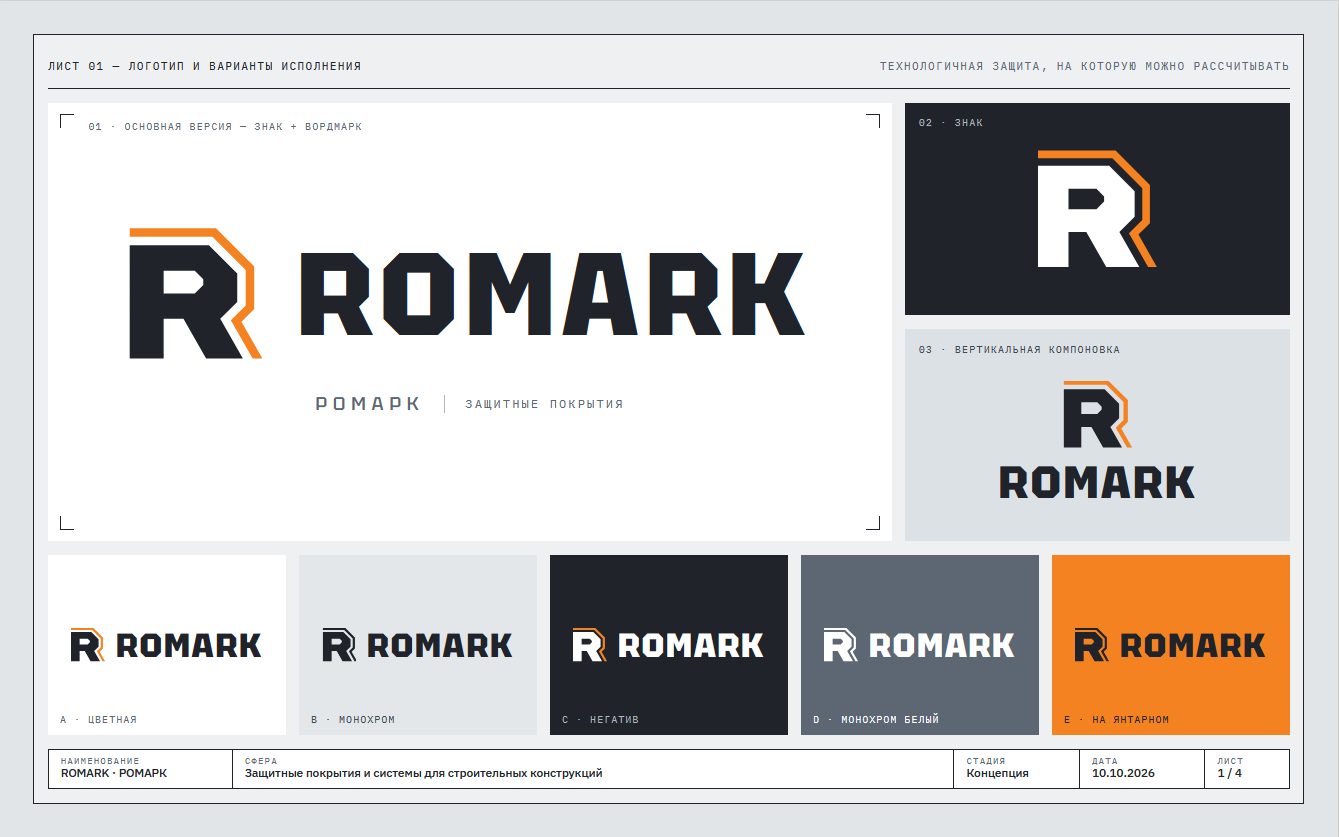Click the label '02 · ЗНАК'
The width and height of the screenshot is (1339, 837).
pos(951,123)
